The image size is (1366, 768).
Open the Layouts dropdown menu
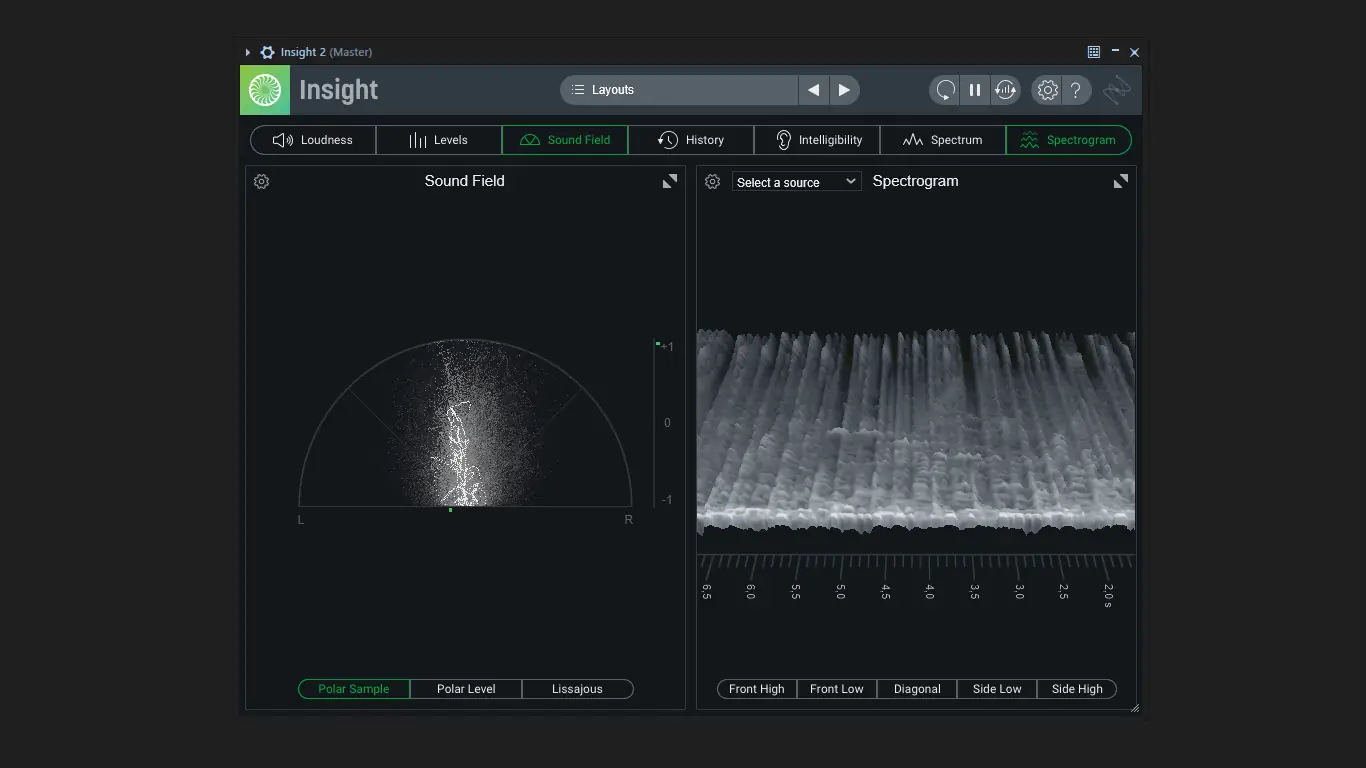[679, 90]
